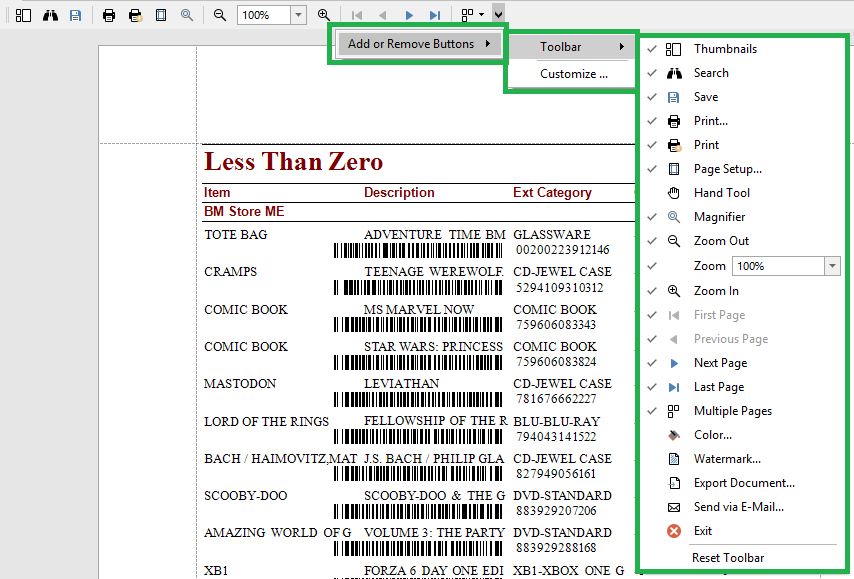Click the Save disk icon in the toolbar

click(x=75, y=15)
